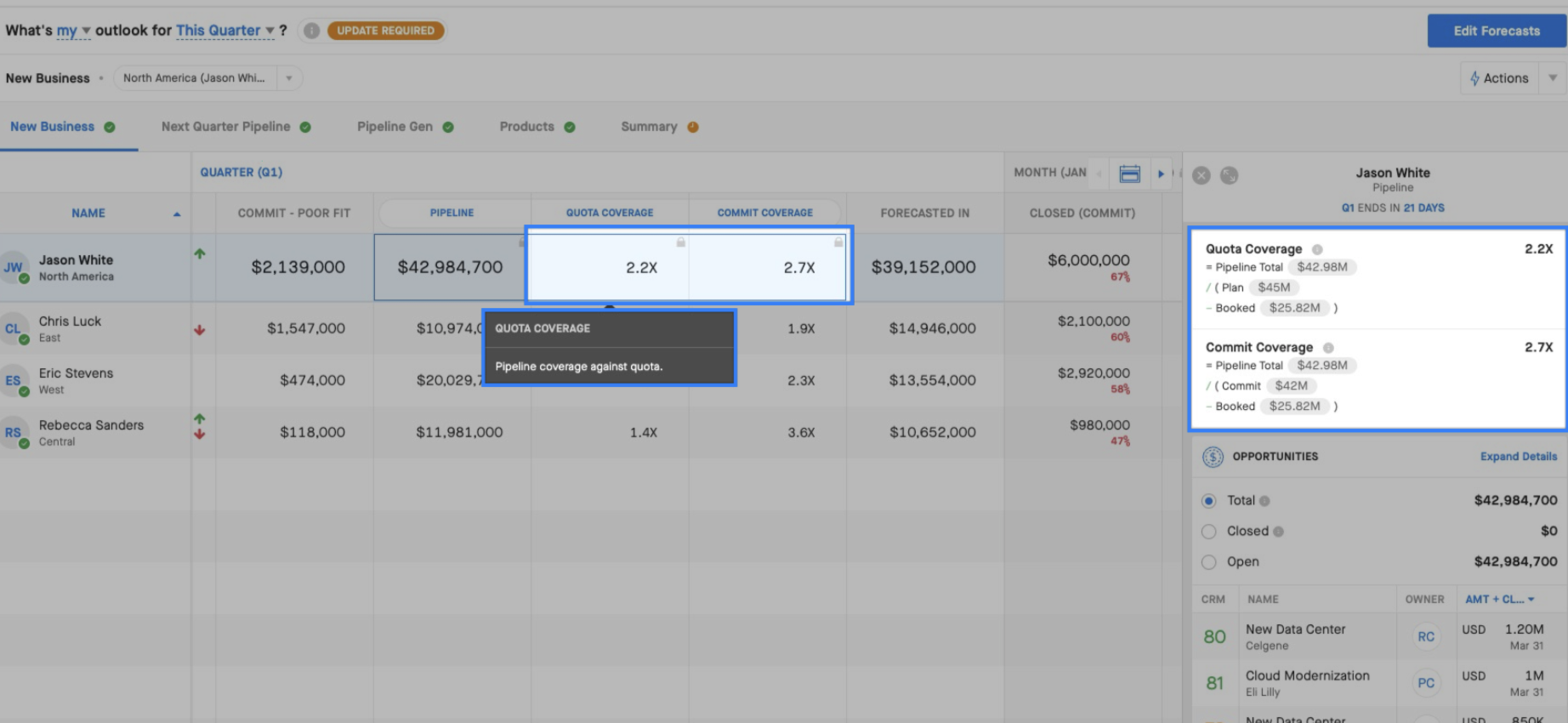Viewport: 1568px width, 723px height.
Task: Open the Summary tab
Action: (659, 127)
